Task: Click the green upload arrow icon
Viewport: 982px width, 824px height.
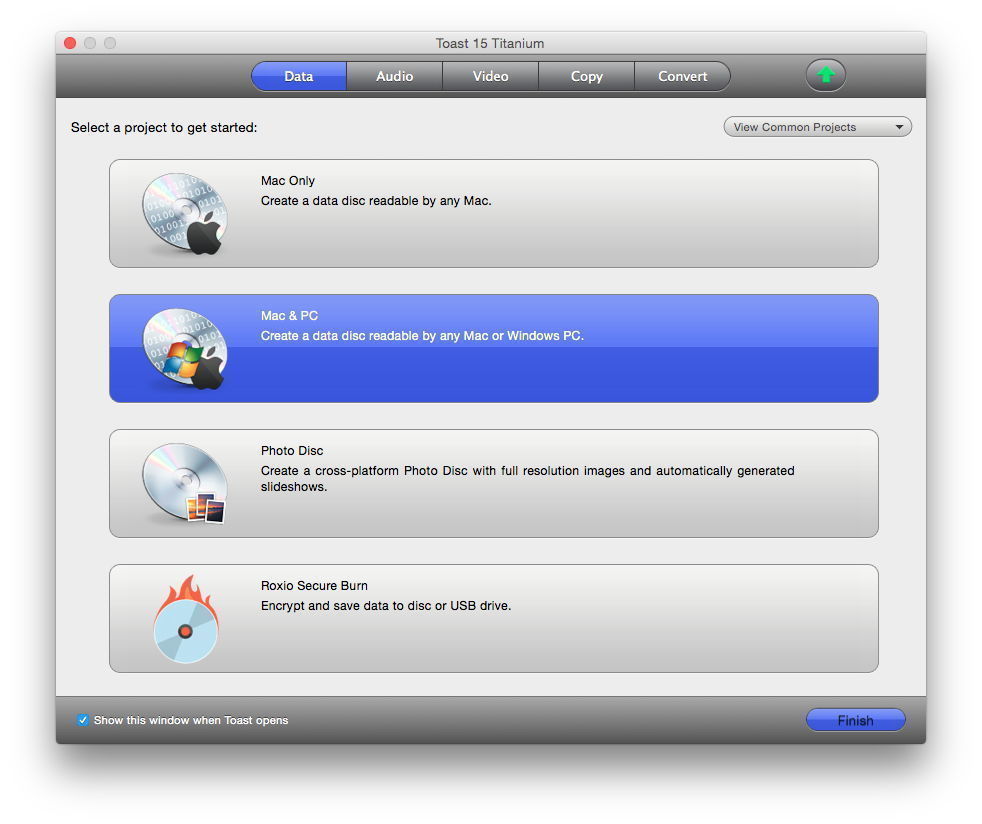Action: coord(825,75)
